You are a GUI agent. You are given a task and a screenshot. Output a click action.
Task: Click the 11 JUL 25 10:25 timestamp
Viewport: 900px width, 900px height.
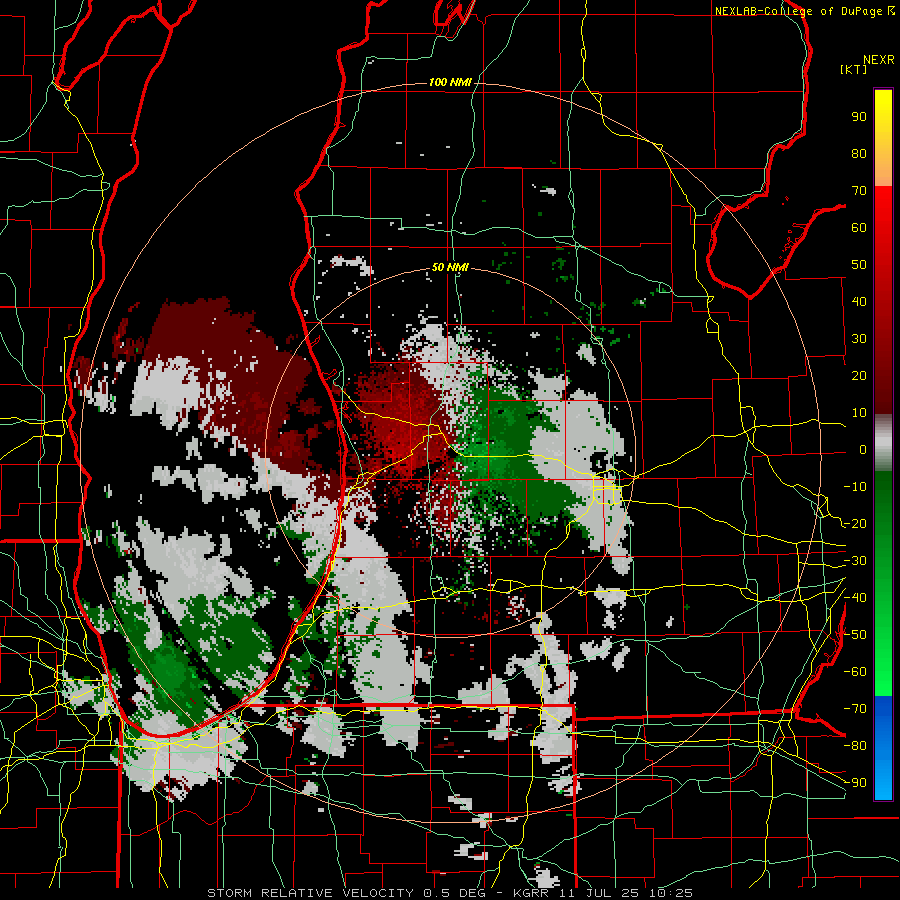click(x=627, y=893)
